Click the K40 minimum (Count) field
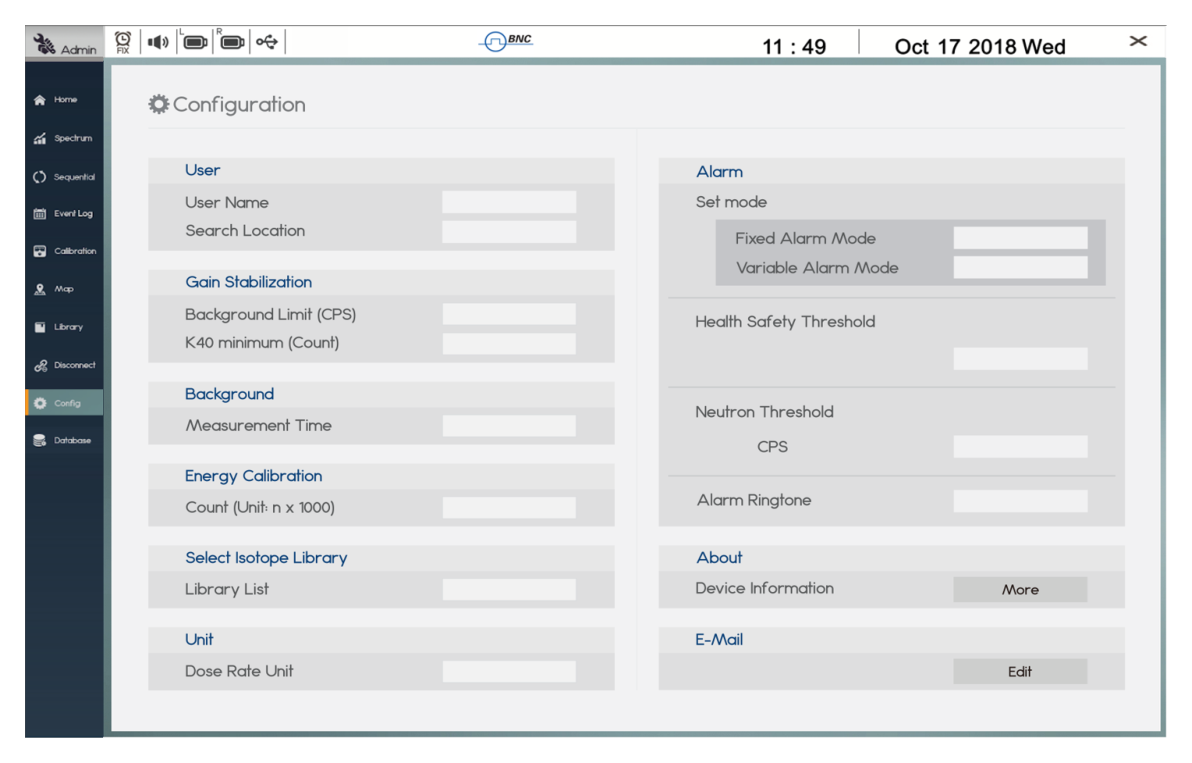 tap(509, 343)
